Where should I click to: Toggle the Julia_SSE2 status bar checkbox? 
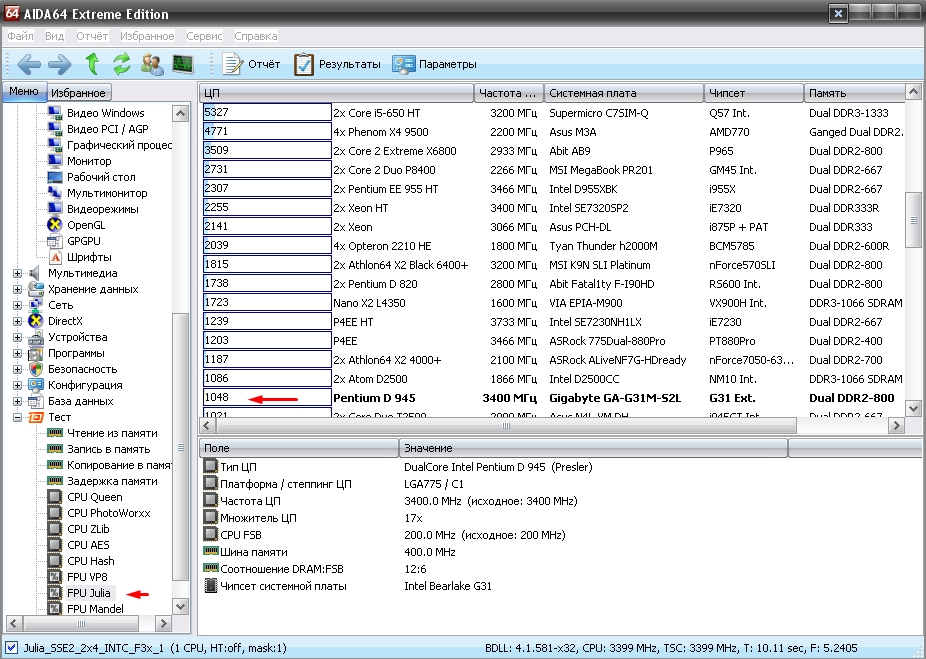coord(11,648)
